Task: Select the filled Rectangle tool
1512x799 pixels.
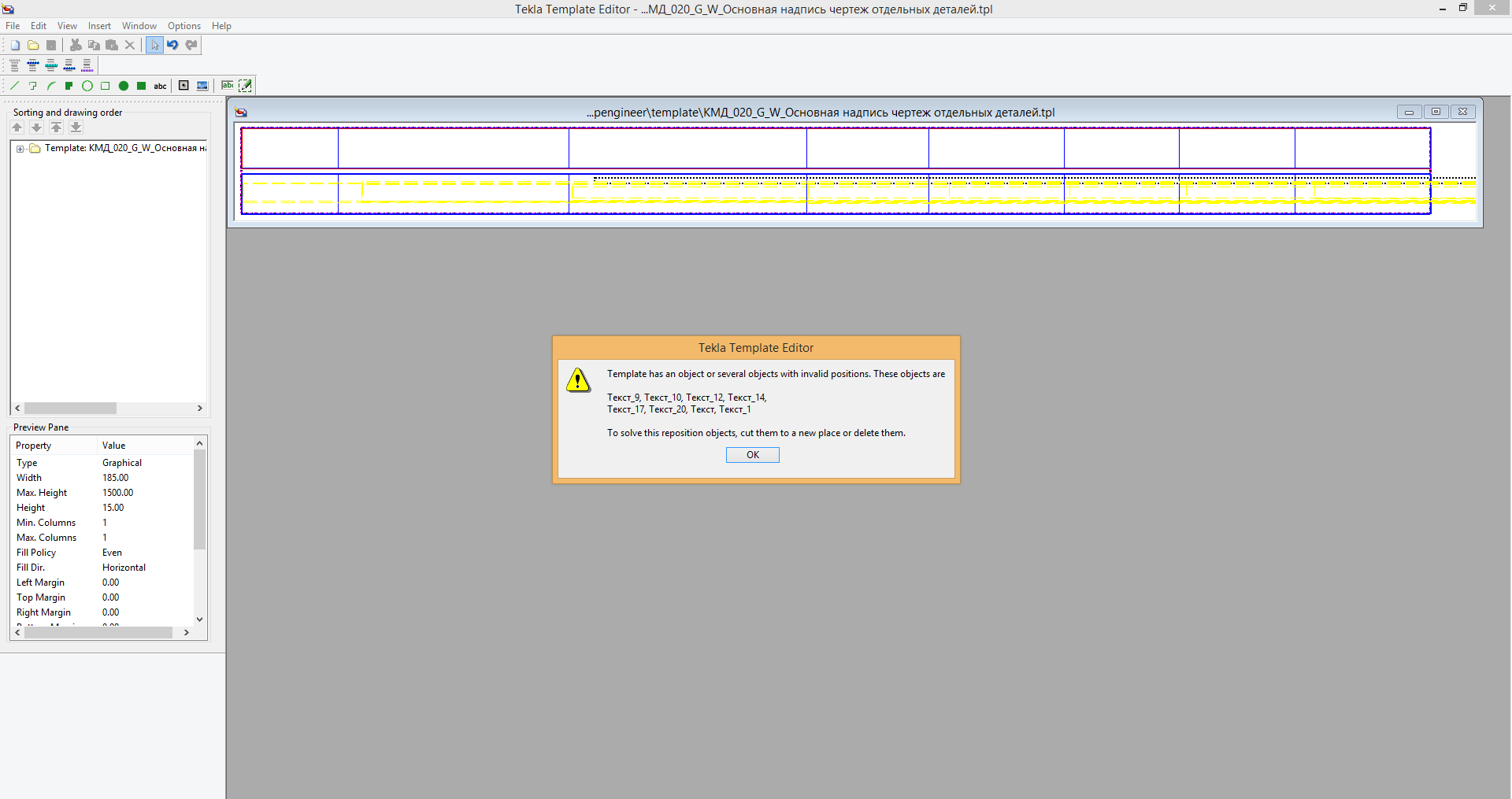Action: pos(142,86)
